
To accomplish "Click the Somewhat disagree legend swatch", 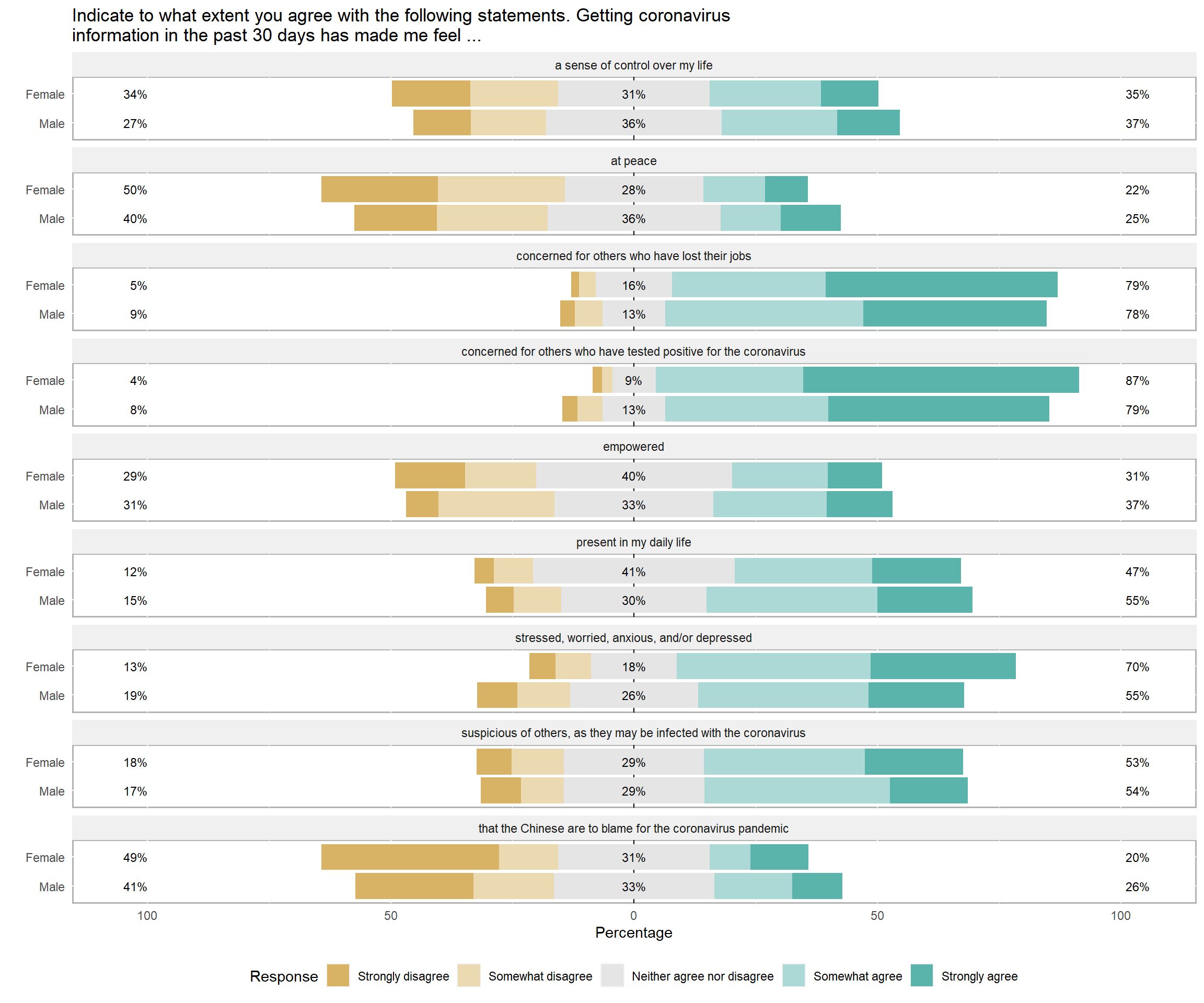I will (x=468, y=975).
